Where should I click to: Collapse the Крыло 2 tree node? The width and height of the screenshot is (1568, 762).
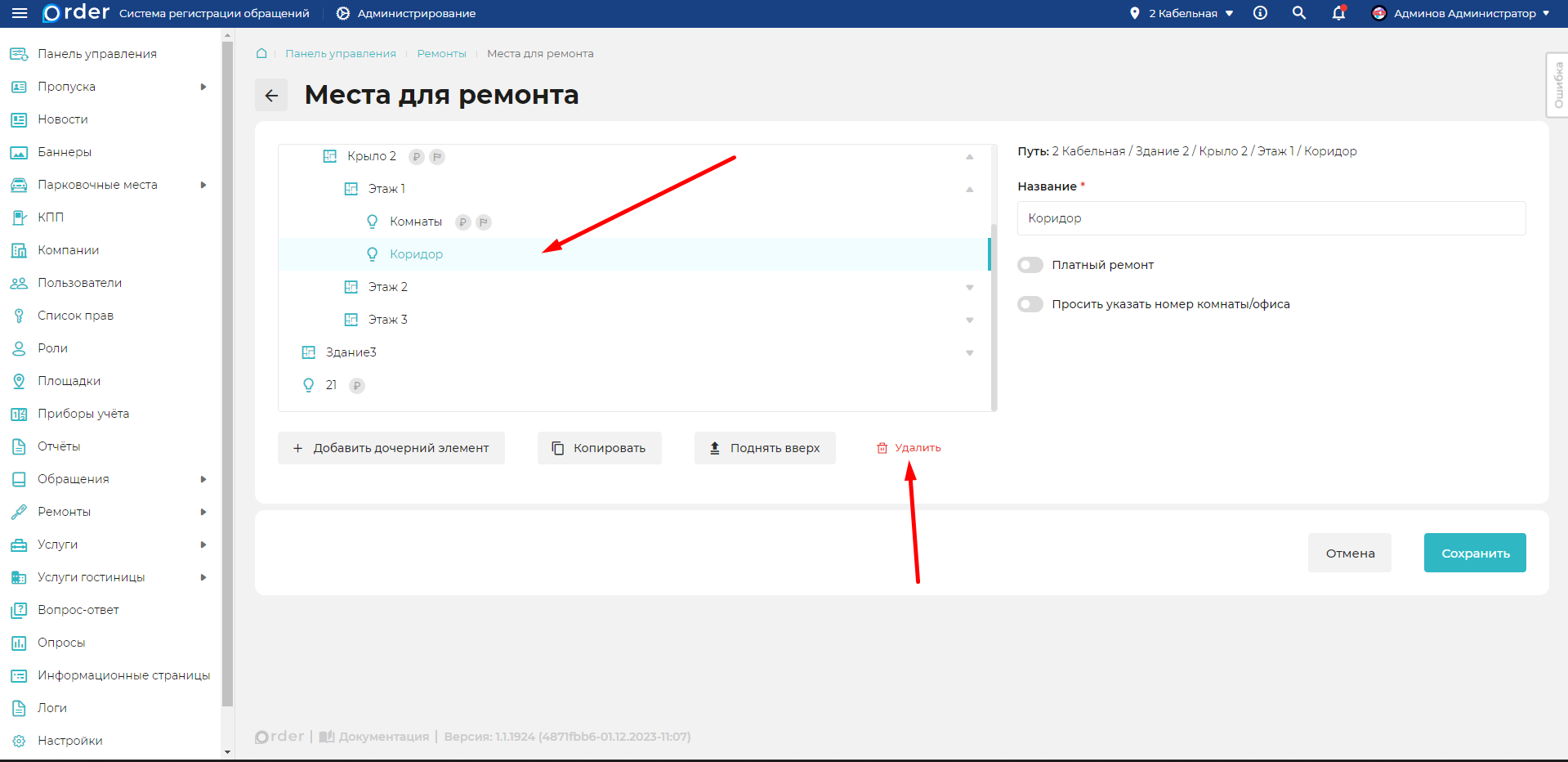[969, 156]
